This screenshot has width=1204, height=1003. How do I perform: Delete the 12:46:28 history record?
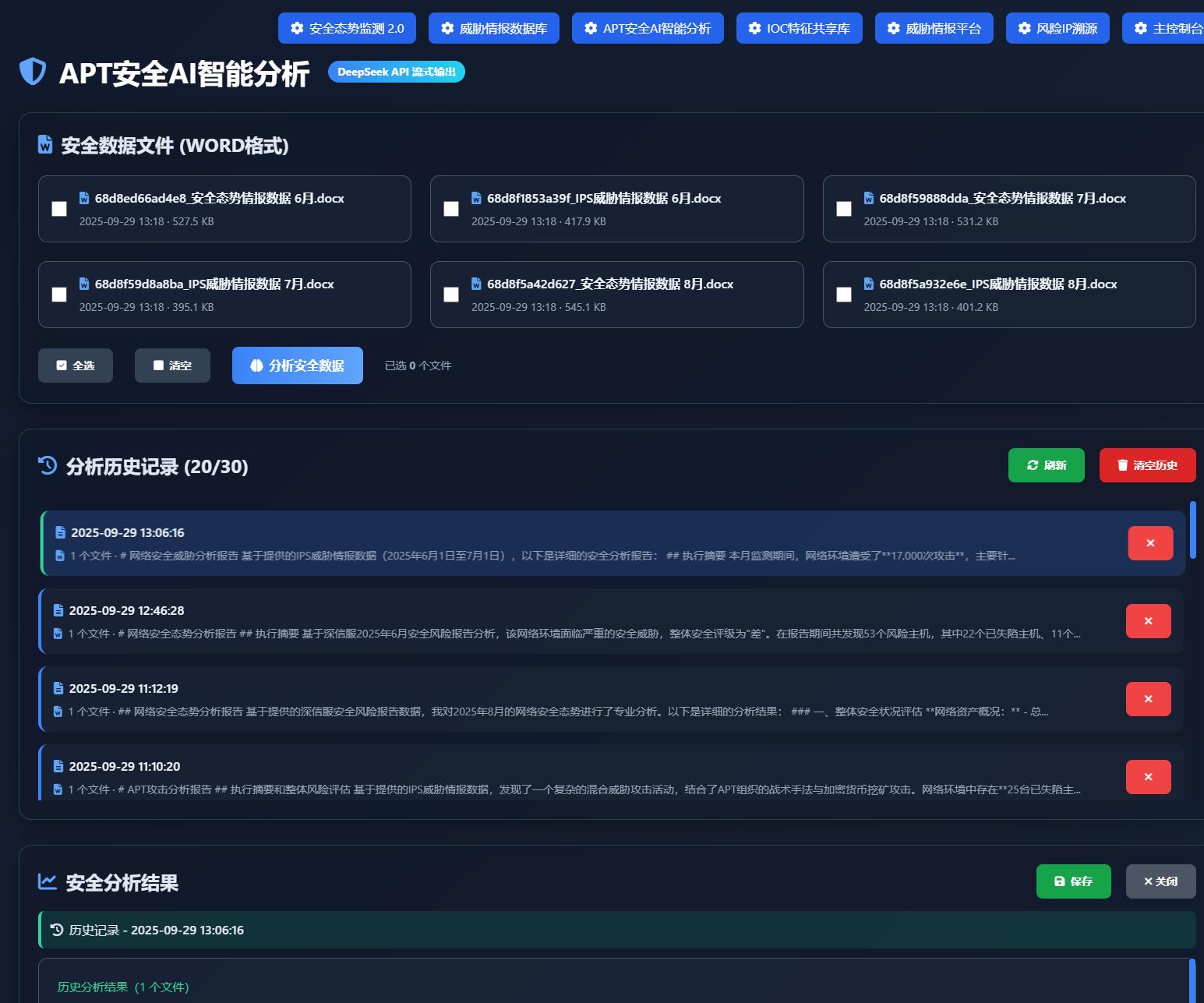click(1147, 621)
